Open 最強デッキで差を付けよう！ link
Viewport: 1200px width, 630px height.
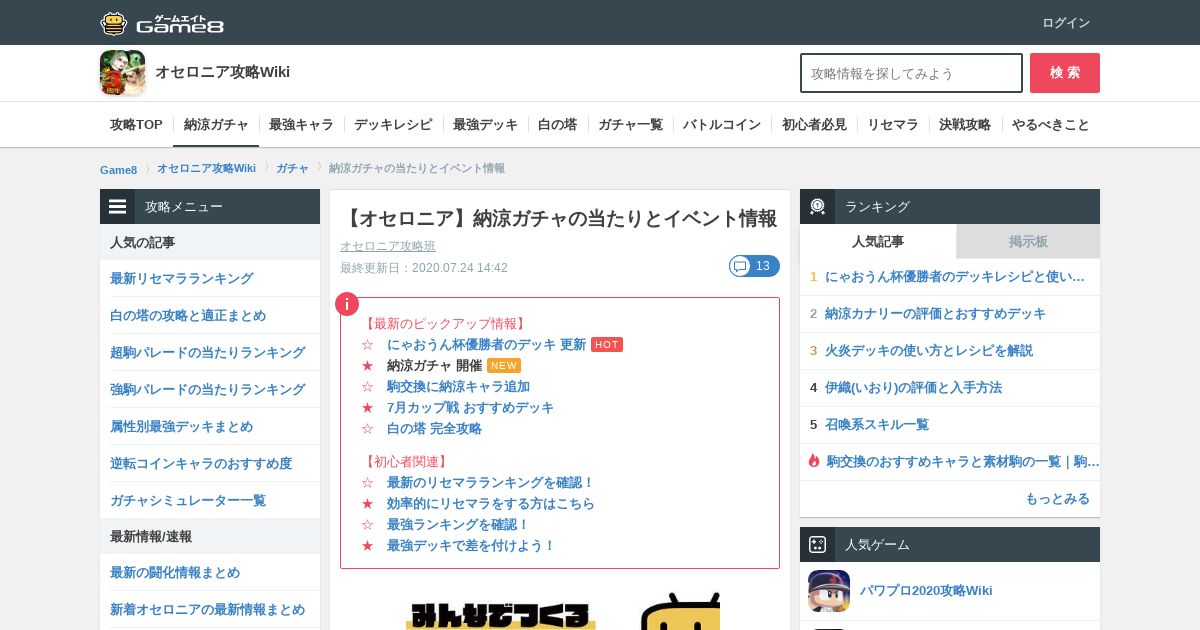(x=471, y=545)
